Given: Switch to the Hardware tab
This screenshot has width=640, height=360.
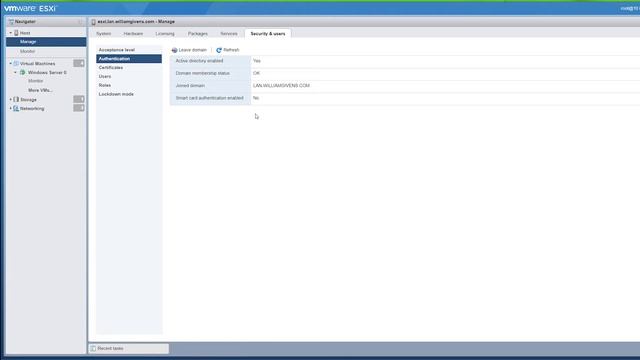Looking at the screenshot, I should [x=133, y=33].
